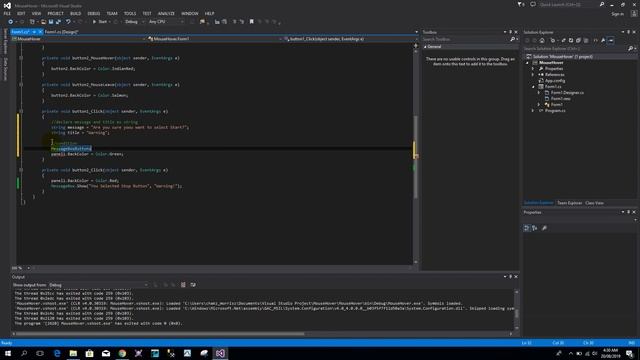Open Chrome from the taskbar
This screenshot has width=640, height=360.
point(122,353)
